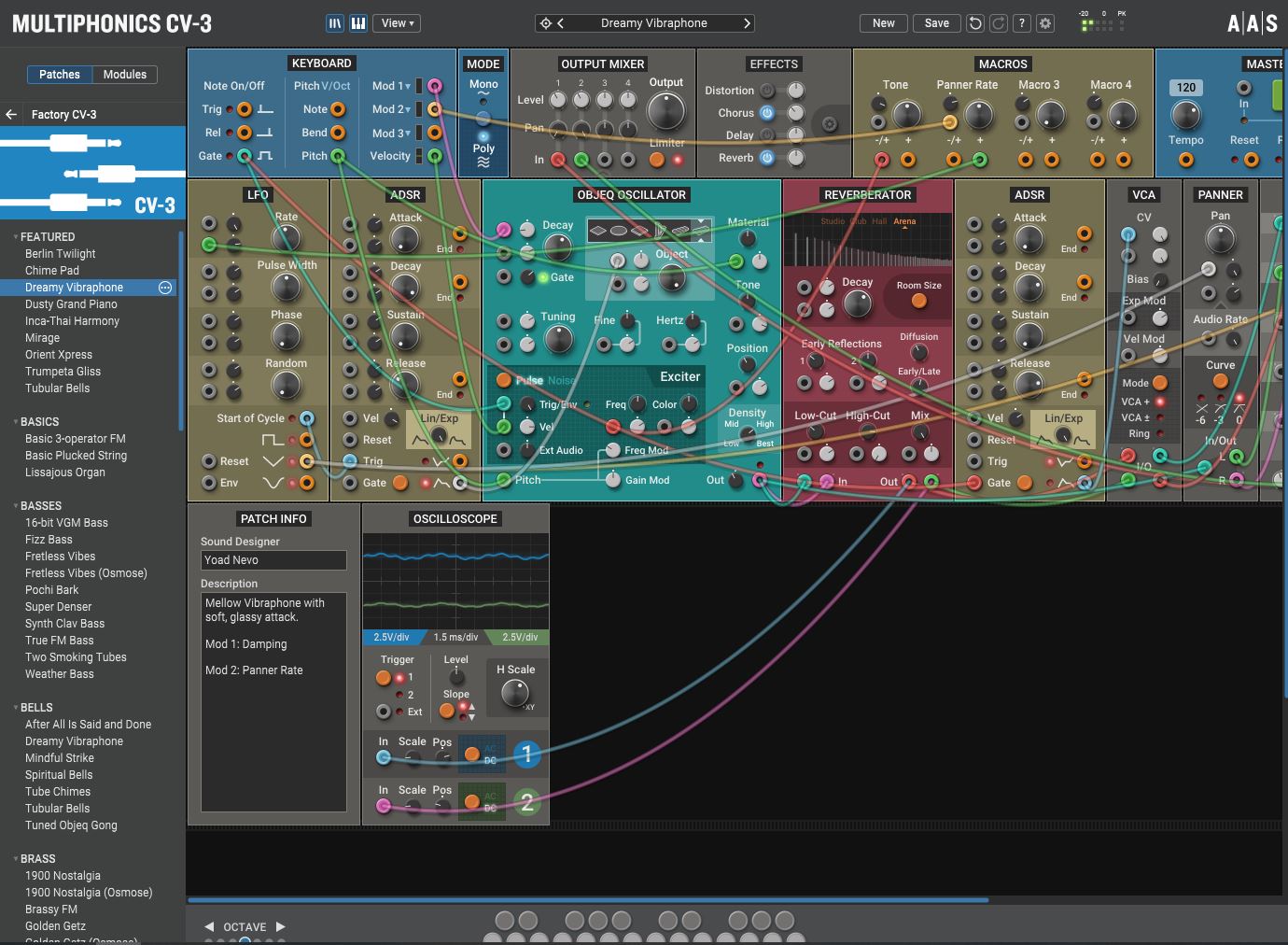Click oscilloscope 1.5 ms/div time scale
Image resolution: width=1288 pixels, height=945 pixels.
pyautogui.click(x=455, y=637)
